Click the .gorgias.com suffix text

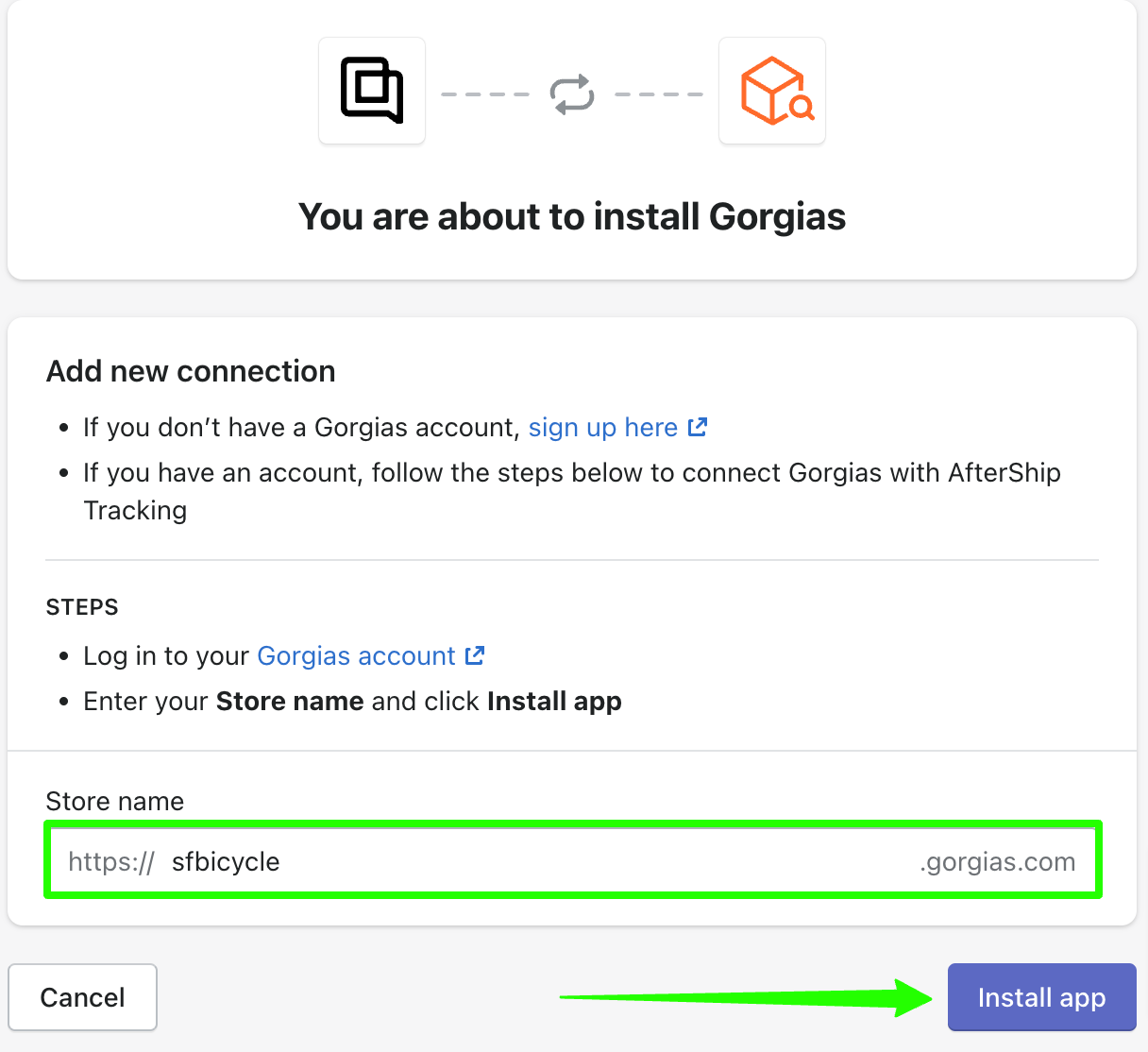pyautogui.click(x=998, y=861)
